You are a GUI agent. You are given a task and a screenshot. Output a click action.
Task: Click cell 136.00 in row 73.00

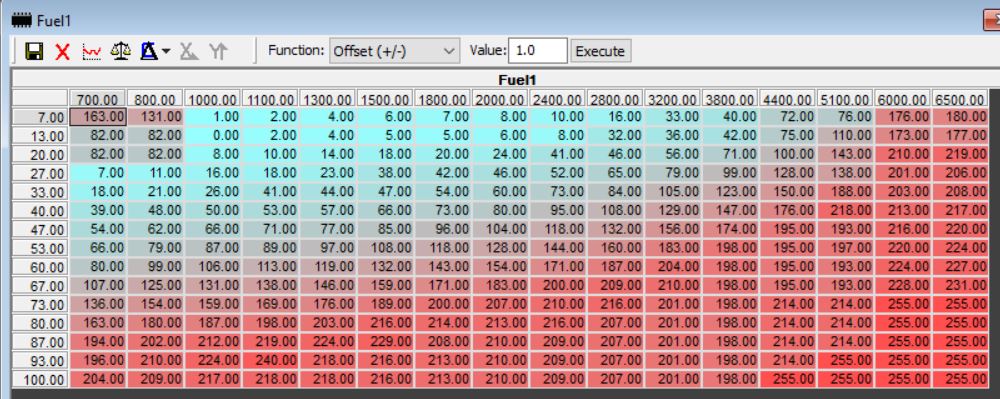pyautogui.click(x=98, y=305)
